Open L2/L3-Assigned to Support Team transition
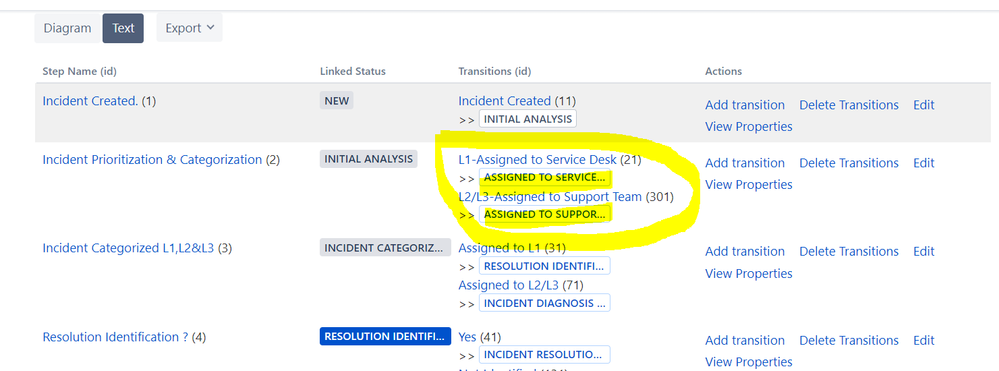The image size is (999, 371). (550, 196)
